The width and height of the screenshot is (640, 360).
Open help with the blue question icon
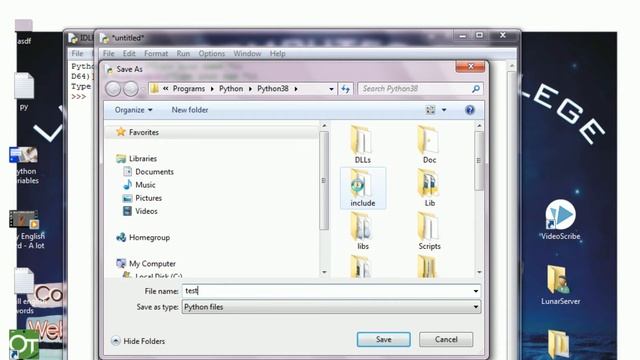click(x=470, y=110)
